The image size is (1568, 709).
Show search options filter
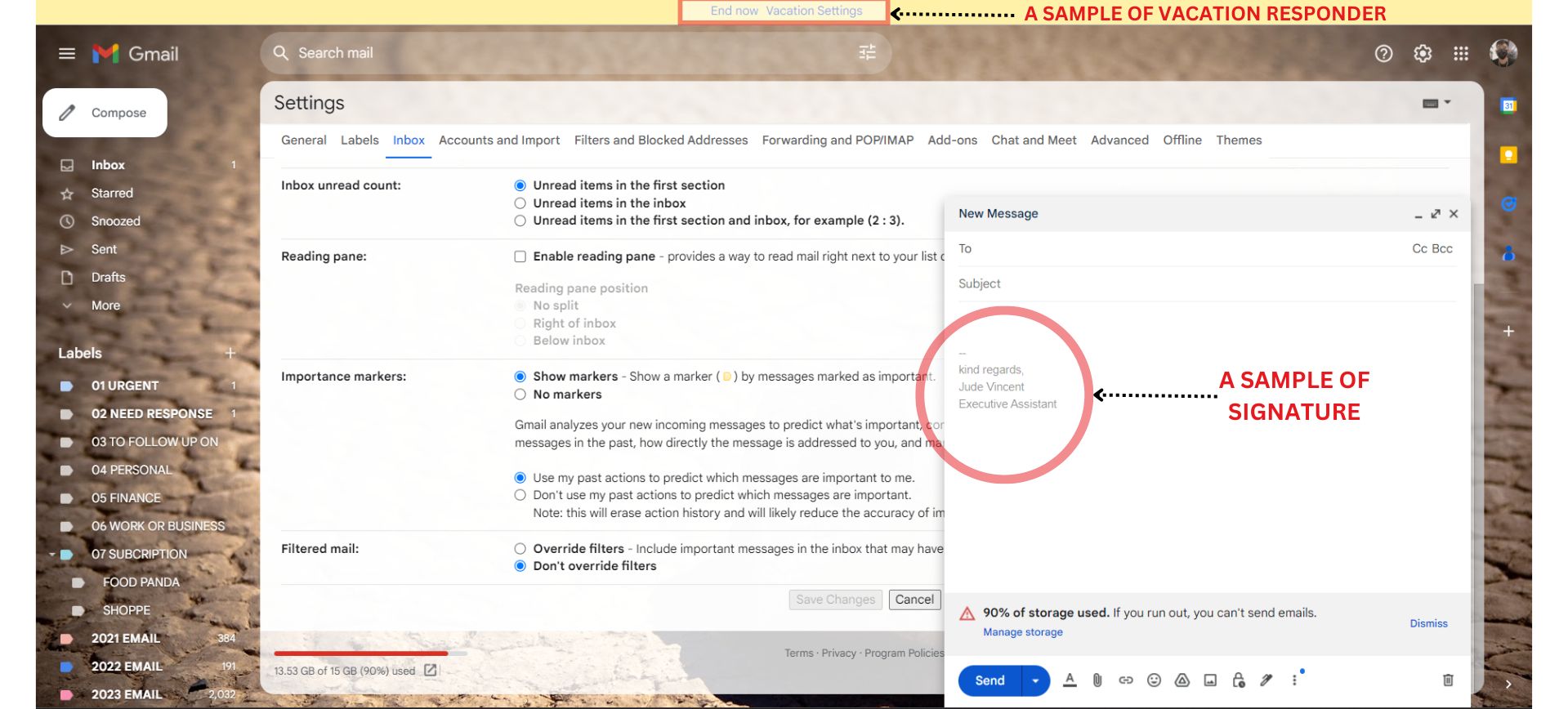(x=867, y=53)
